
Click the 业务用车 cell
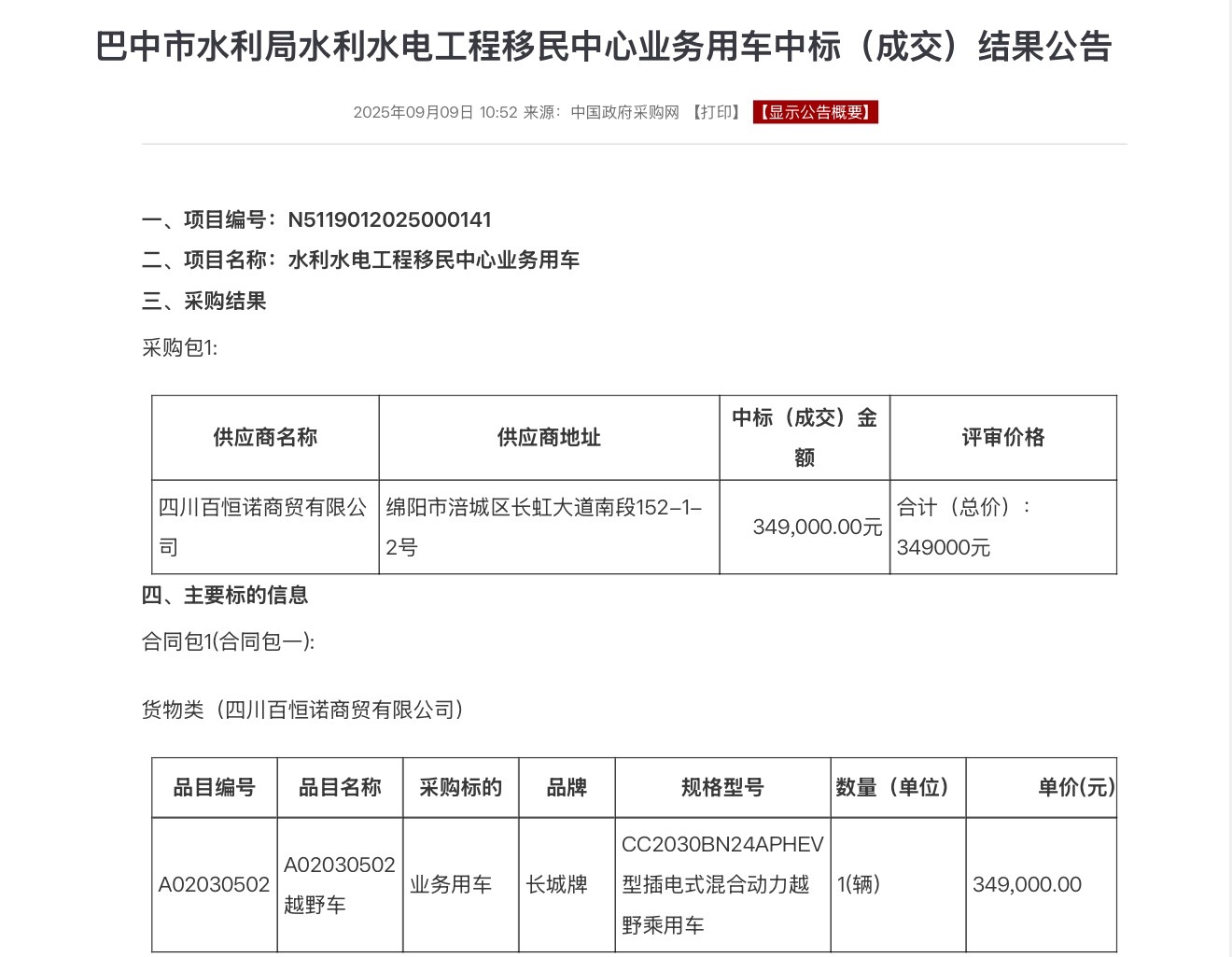click(x=461, y=884)
